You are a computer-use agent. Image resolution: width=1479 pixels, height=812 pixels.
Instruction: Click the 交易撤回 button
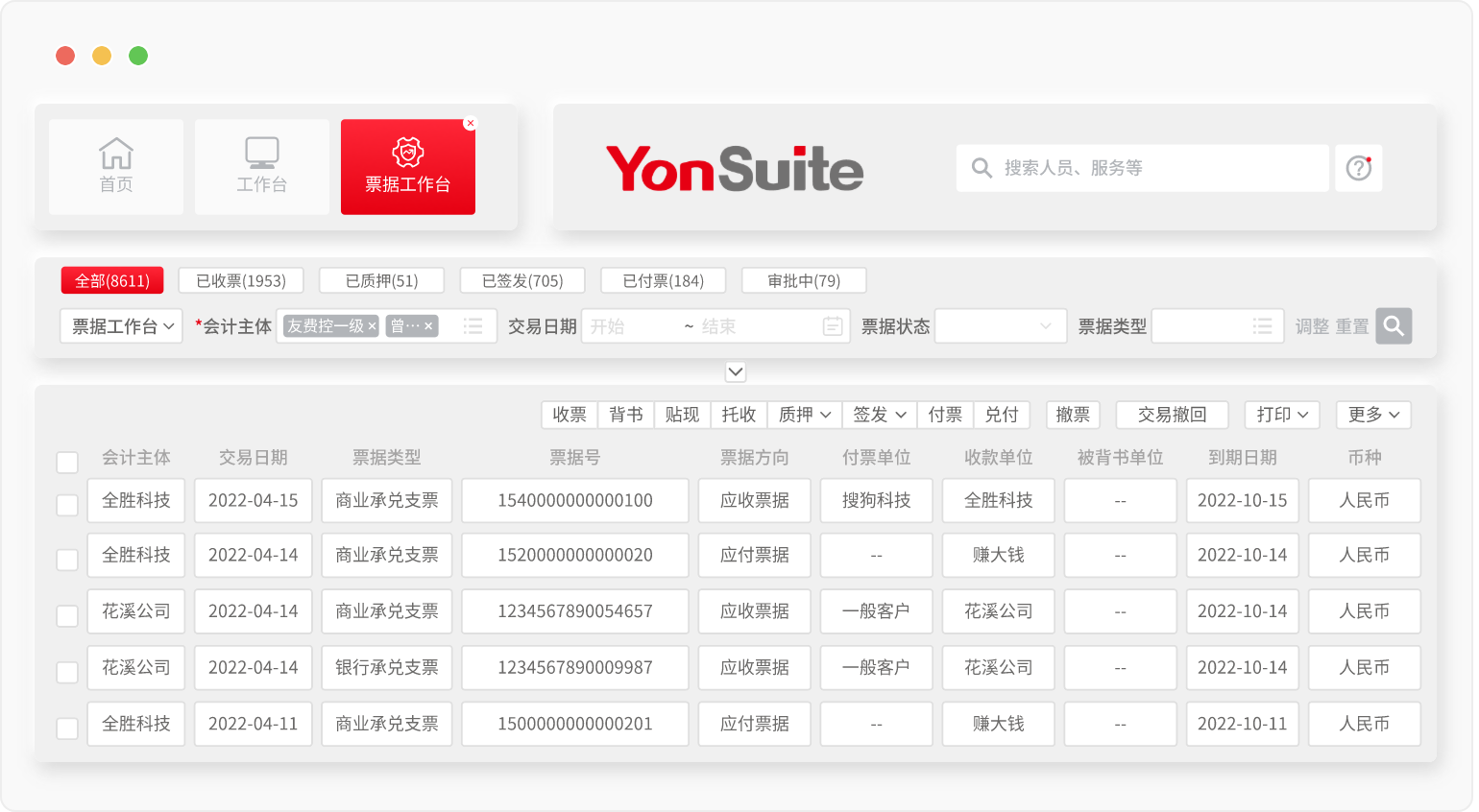click(1172, 415)
